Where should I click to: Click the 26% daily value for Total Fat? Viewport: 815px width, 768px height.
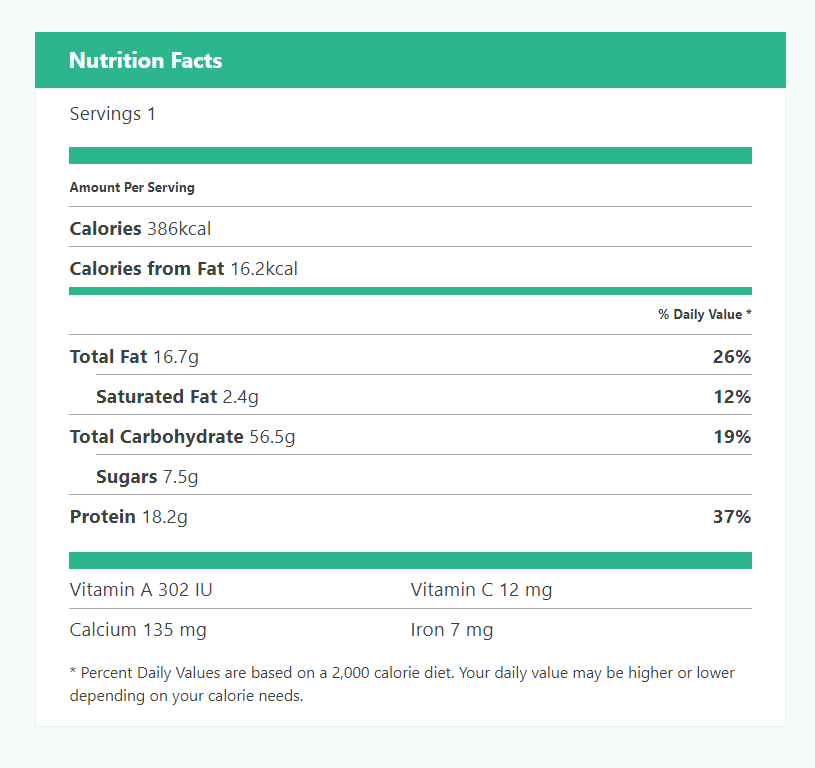click(x=731, y=357)
